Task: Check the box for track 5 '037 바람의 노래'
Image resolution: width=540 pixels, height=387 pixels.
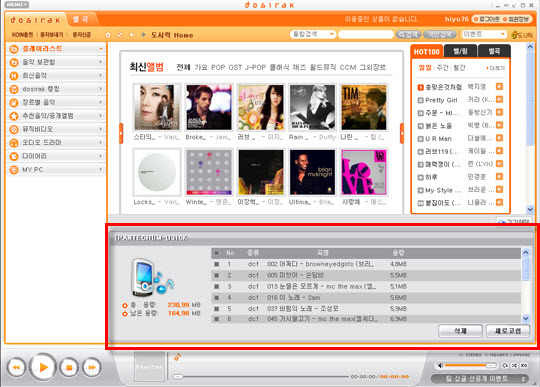Action: [x=217, y=309]
